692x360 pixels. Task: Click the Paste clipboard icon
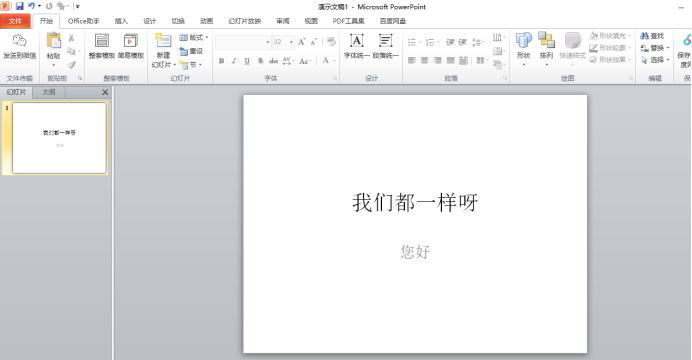pyautogui.click(x=54, y=41)
